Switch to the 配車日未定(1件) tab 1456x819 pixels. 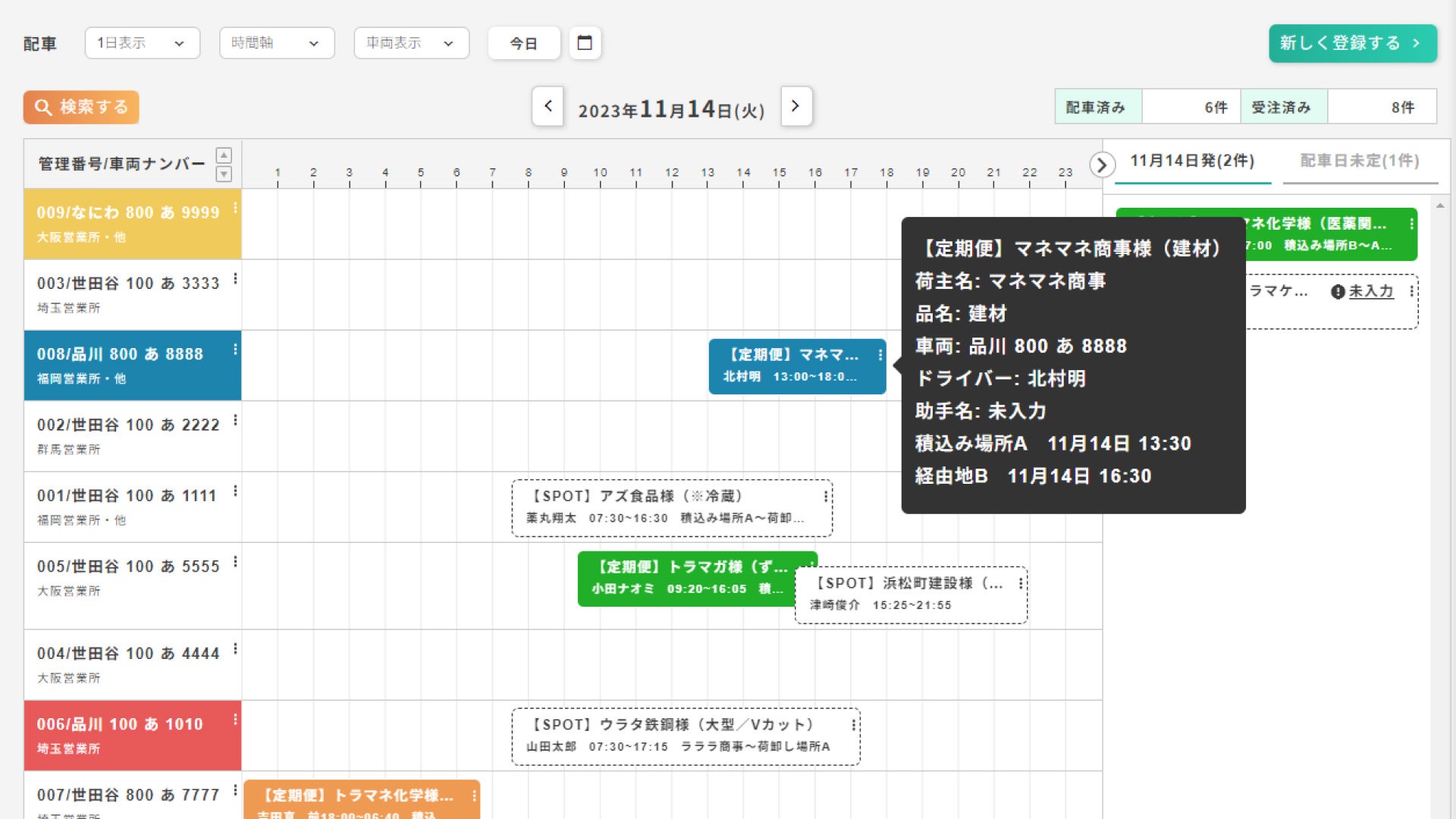click(x=1361, y=161)
